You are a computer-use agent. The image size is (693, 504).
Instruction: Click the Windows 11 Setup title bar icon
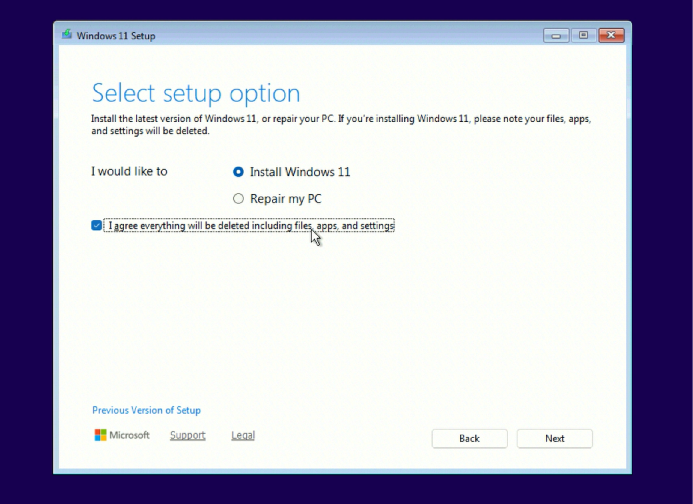[67, 34]
